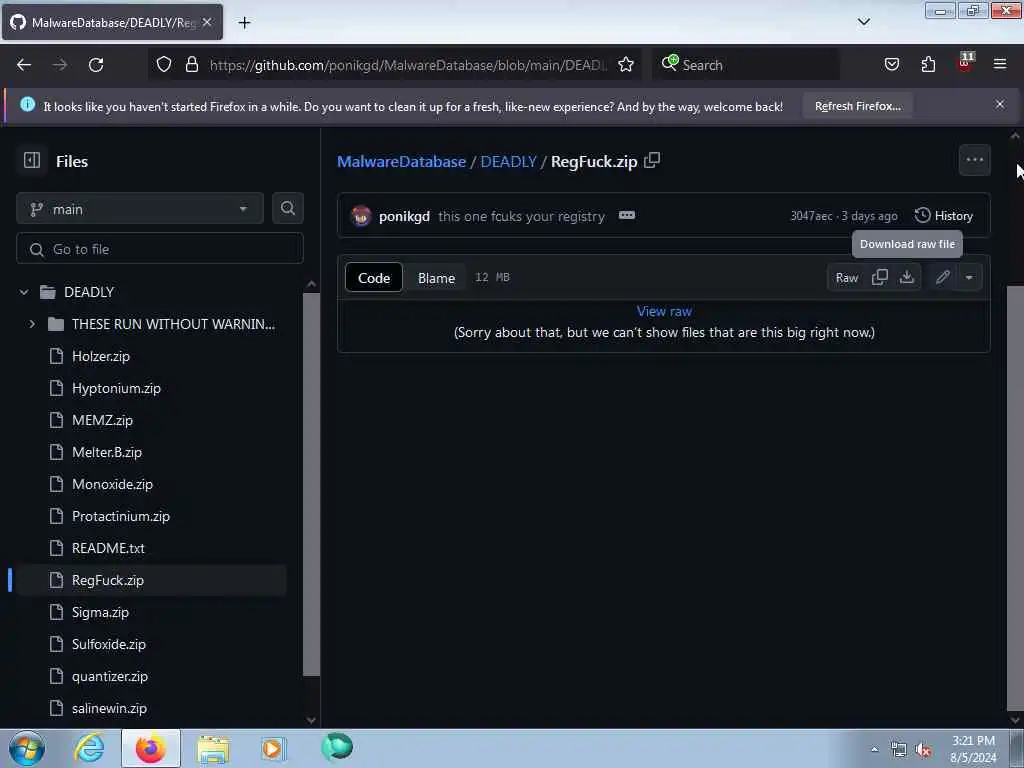Viewport: 1024px width, 768px height.
Task: Open the red extension badge icon
Action: 965,63
